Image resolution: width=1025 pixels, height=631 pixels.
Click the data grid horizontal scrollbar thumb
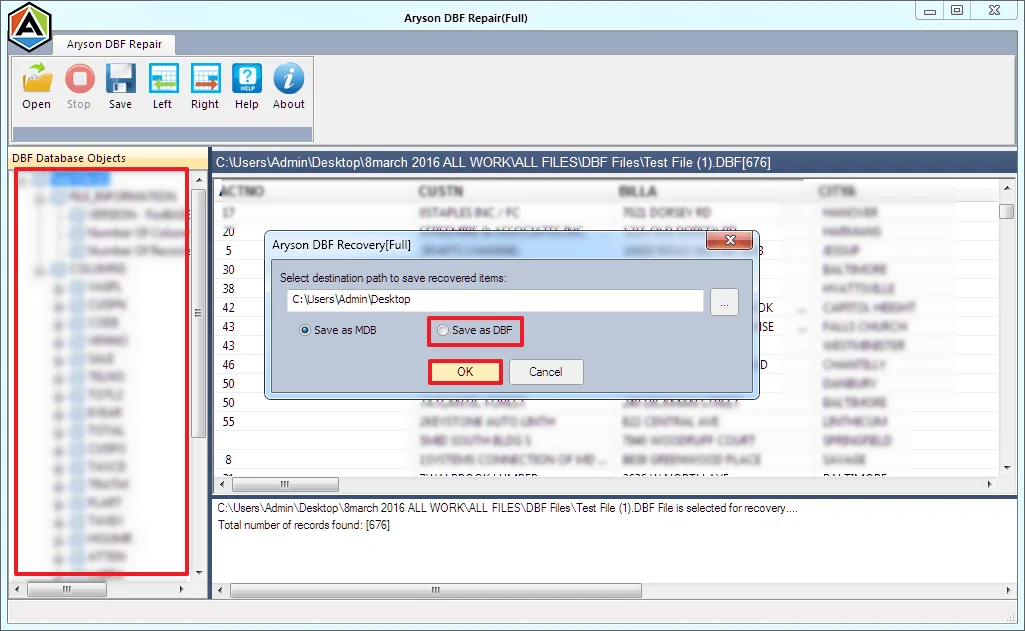[x=285, y=485]
